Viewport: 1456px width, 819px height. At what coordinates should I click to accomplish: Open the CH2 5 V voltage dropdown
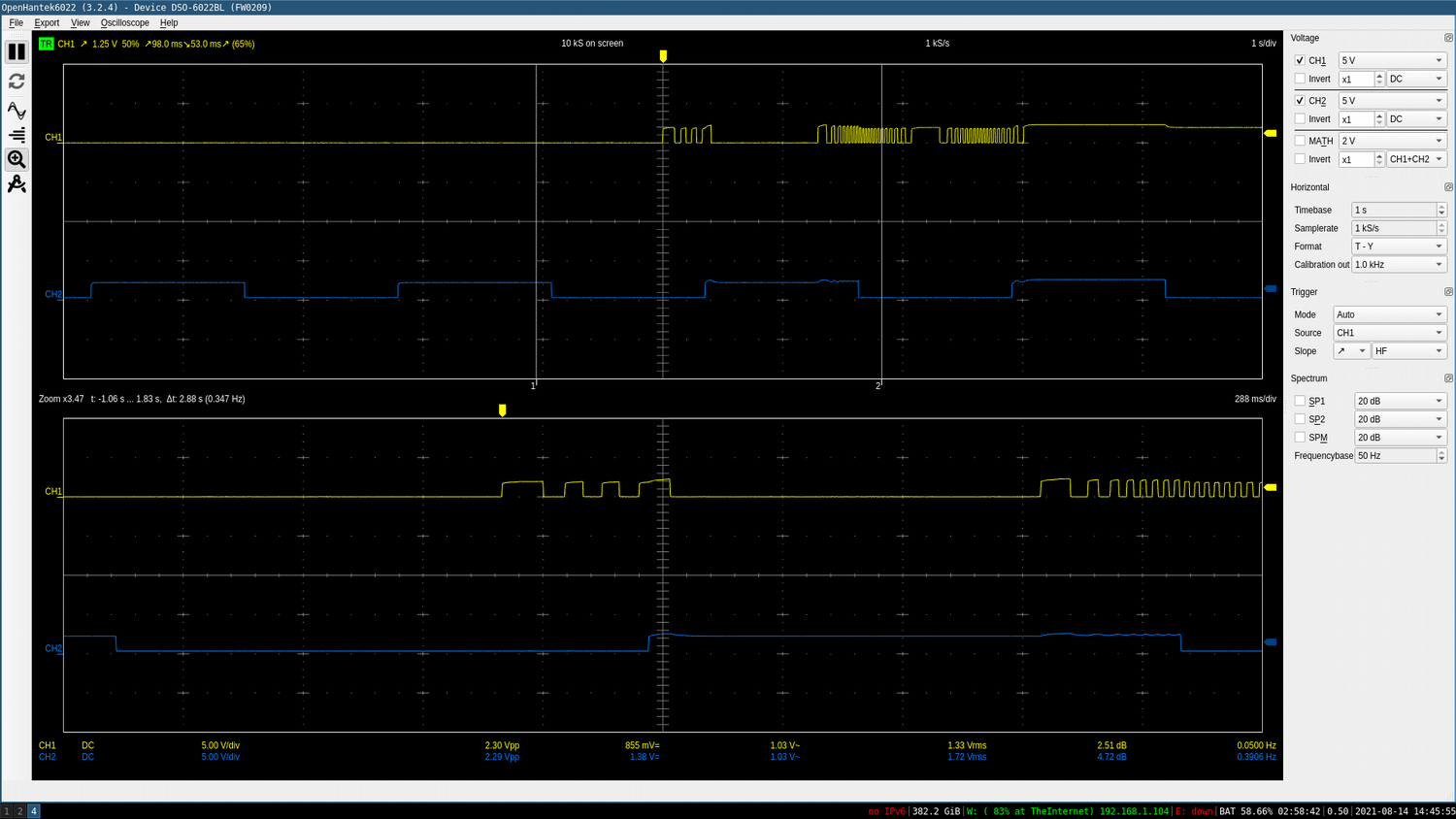1392,100
